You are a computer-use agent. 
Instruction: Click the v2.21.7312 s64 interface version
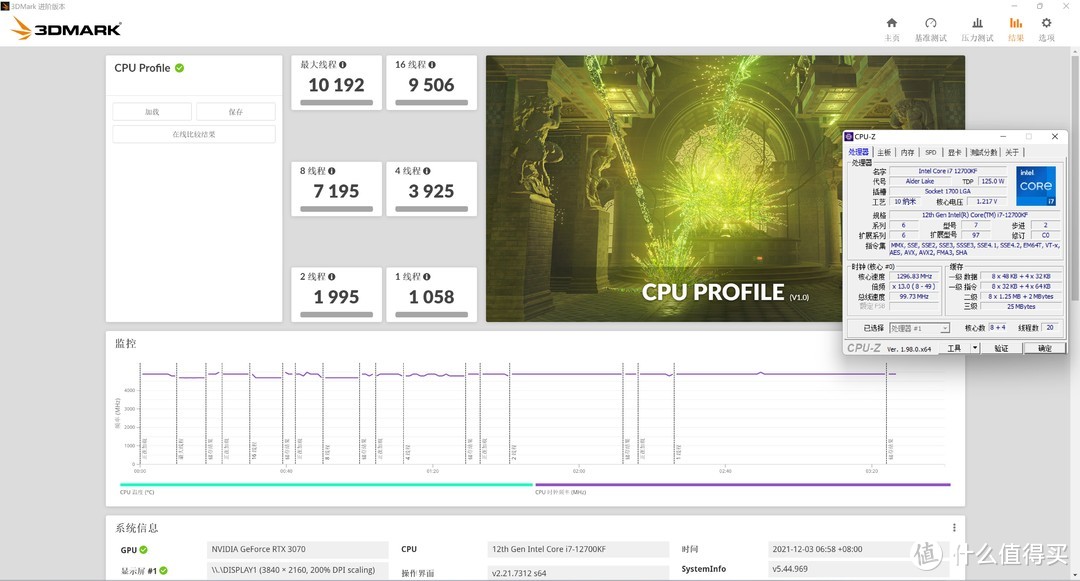tap(578, 573)
